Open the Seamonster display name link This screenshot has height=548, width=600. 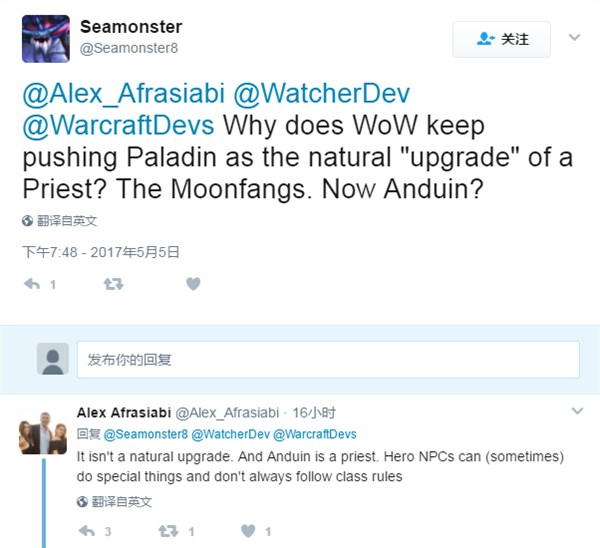point(131,27)
